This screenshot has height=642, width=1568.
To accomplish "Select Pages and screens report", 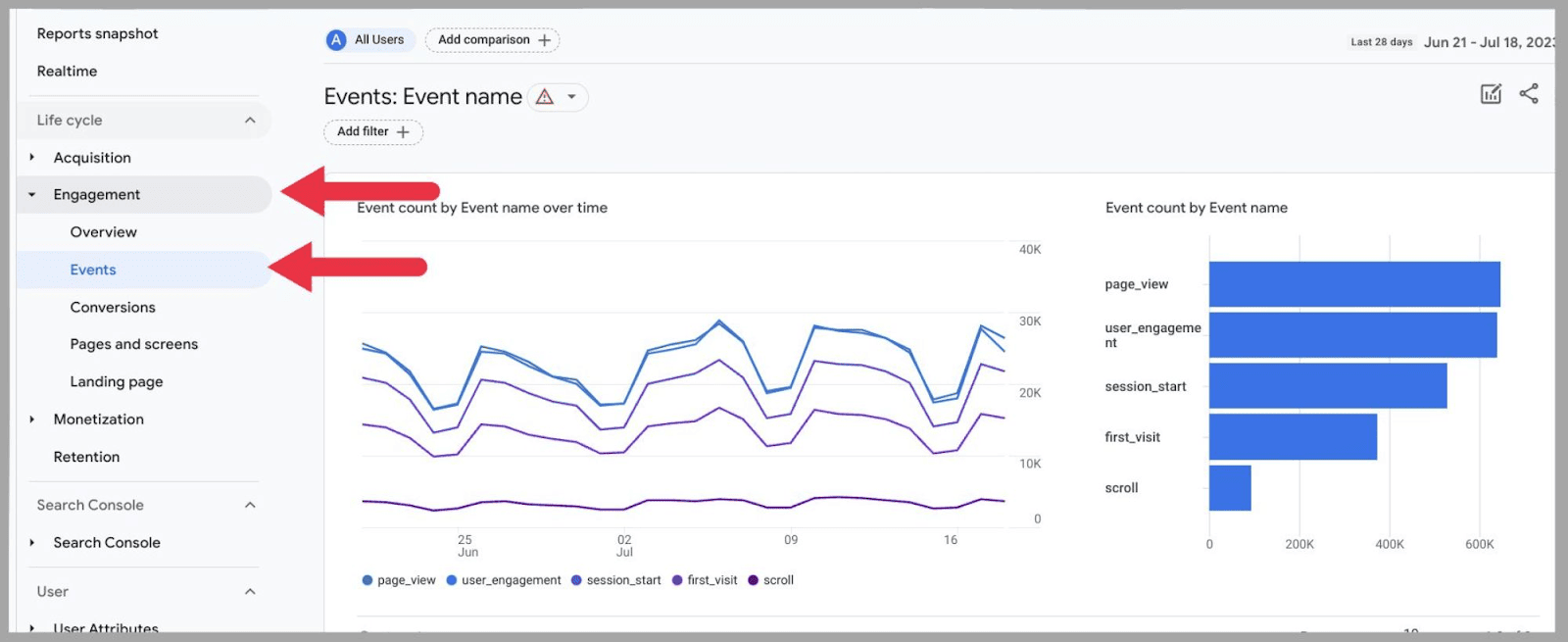I will click(134, 345).
